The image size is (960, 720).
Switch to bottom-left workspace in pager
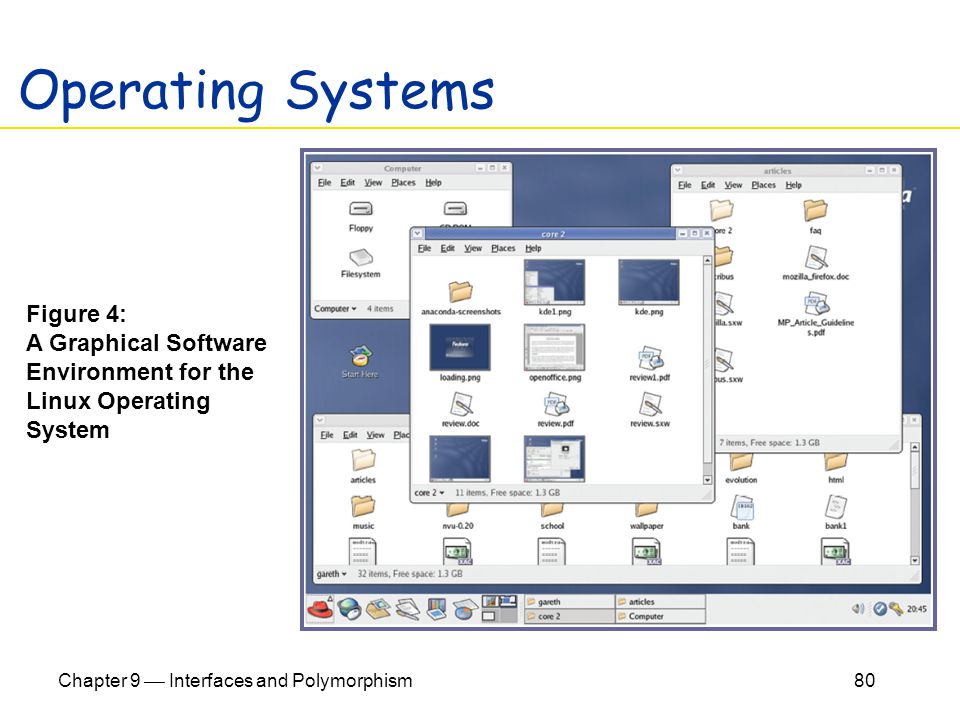point(490,616)
